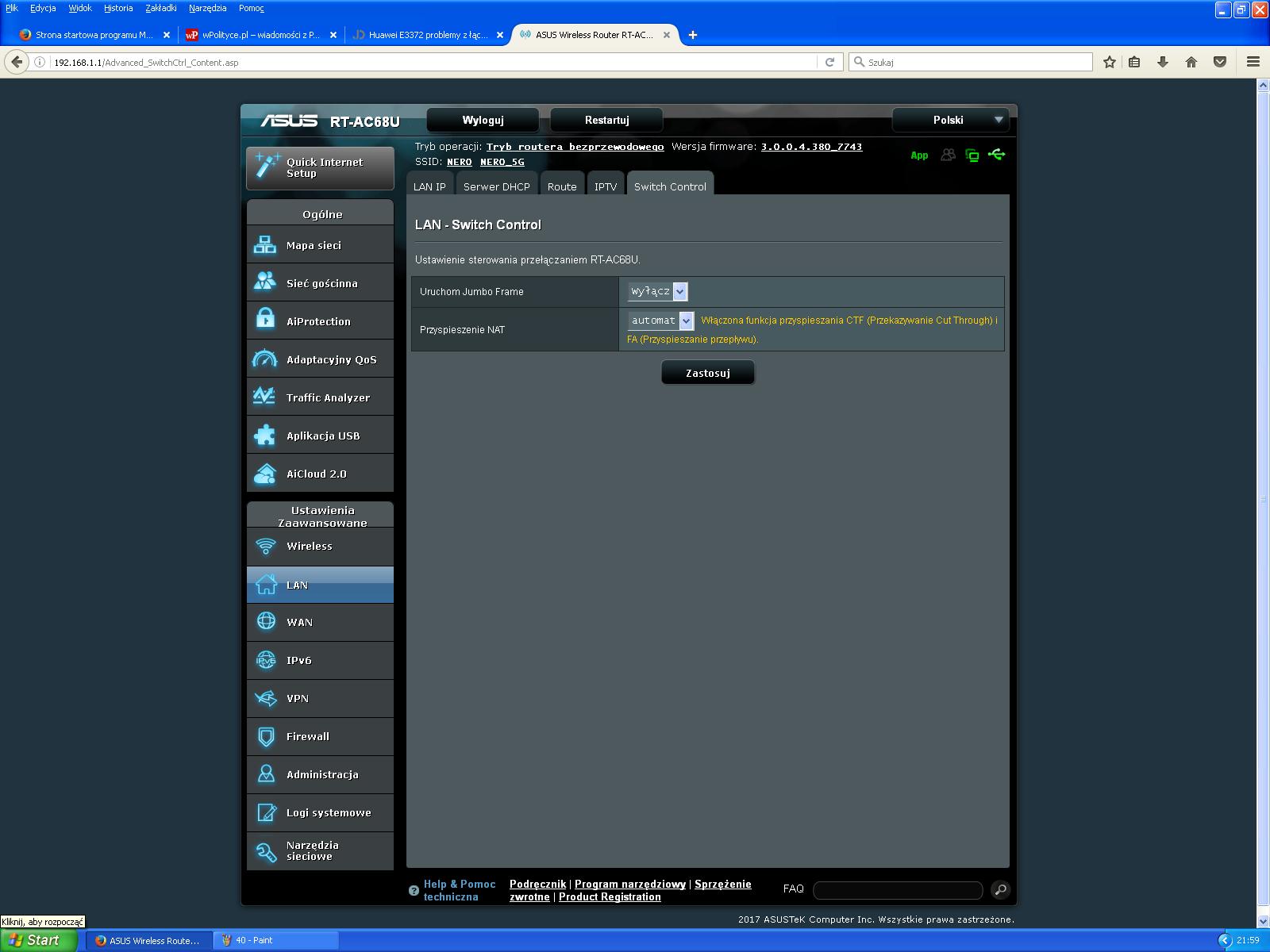
Task: Click the Restartuj button
Action: tap(606, 120)
